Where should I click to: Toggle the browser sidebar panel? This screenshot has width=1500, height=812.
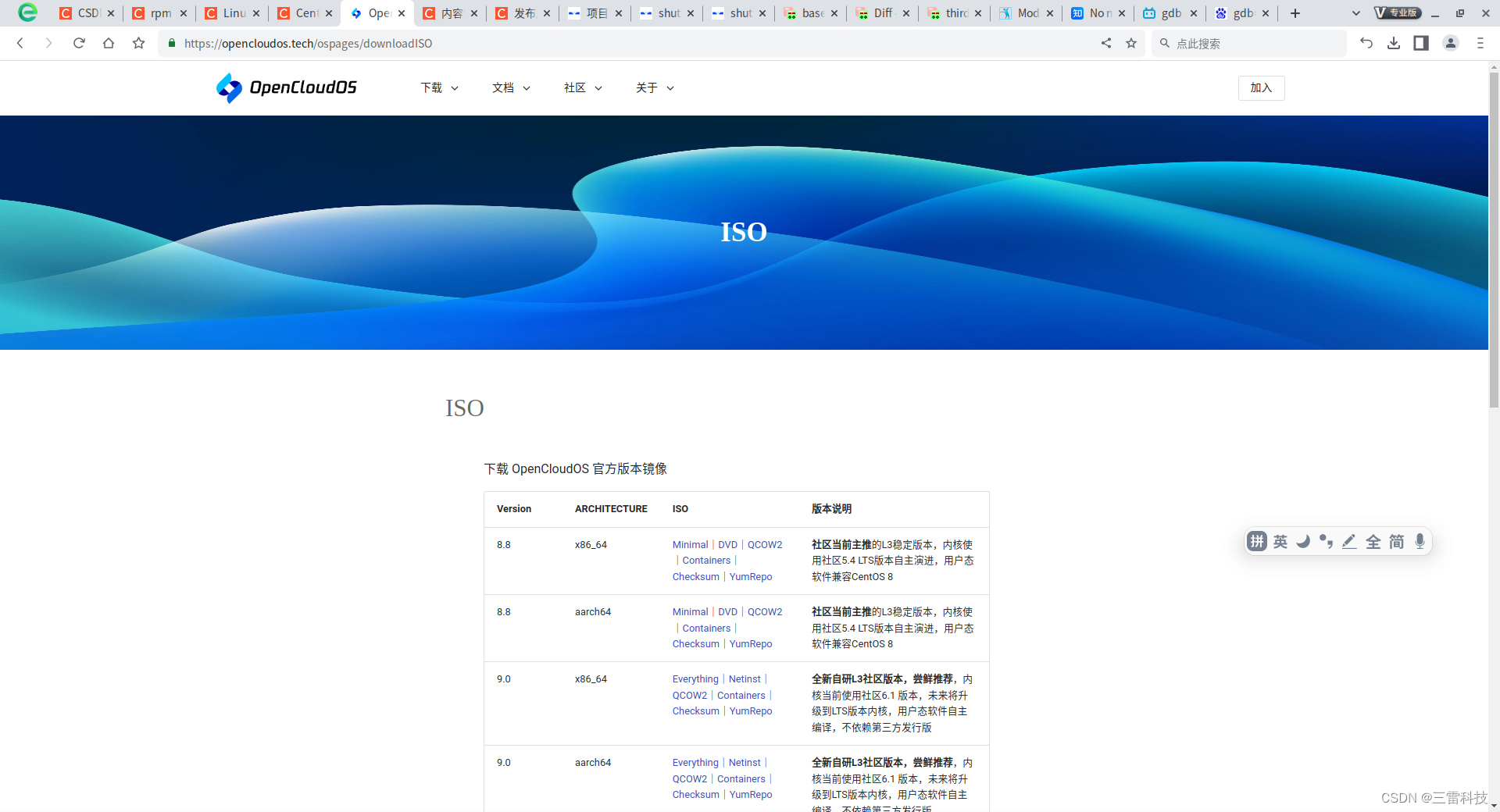(1421, 43)
